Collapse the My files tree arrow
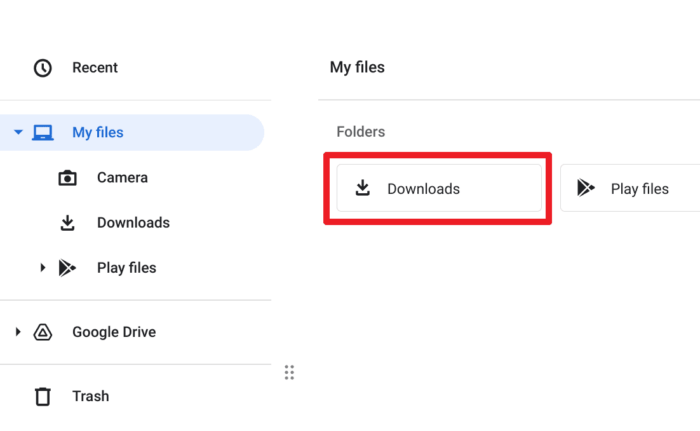Image resolution: width=700 pixels, height=431 pixels. pos(18,132)
